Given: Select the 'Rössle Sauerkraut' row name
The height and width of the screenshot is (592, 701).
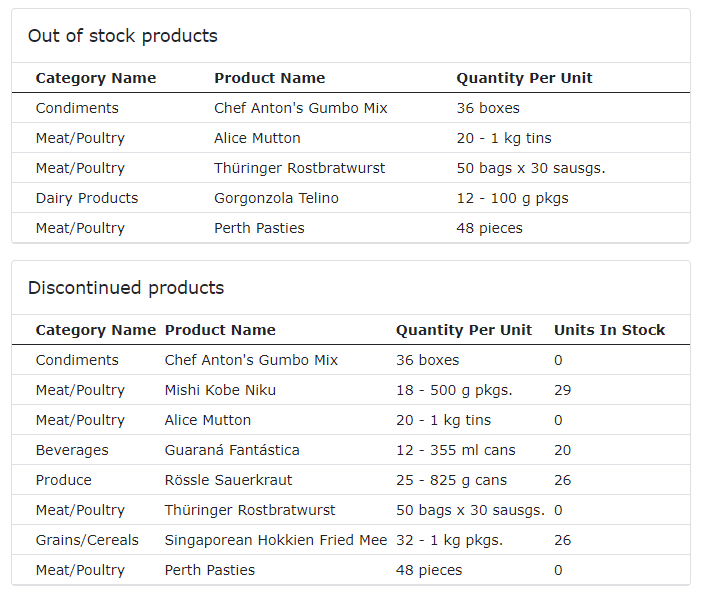Looking at the screenshot, I should 228,480.
